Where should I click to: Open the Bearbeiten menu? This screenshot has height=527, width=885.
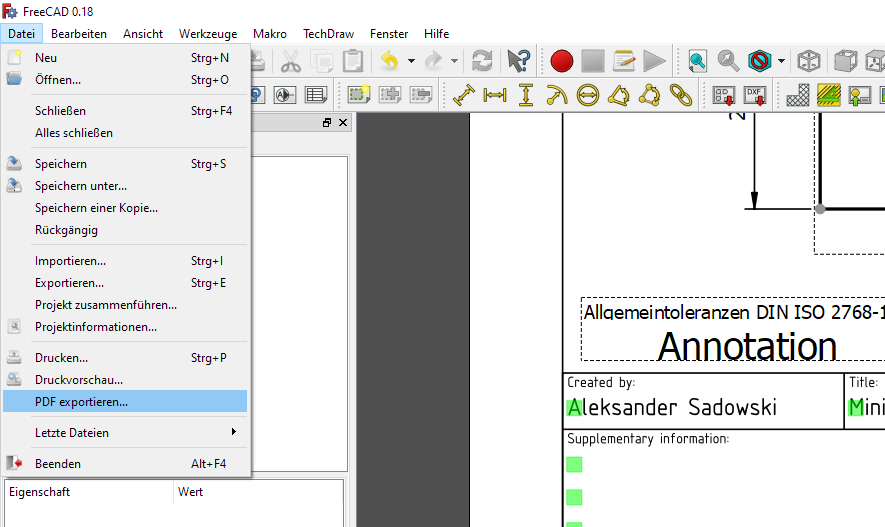(79, 34)
